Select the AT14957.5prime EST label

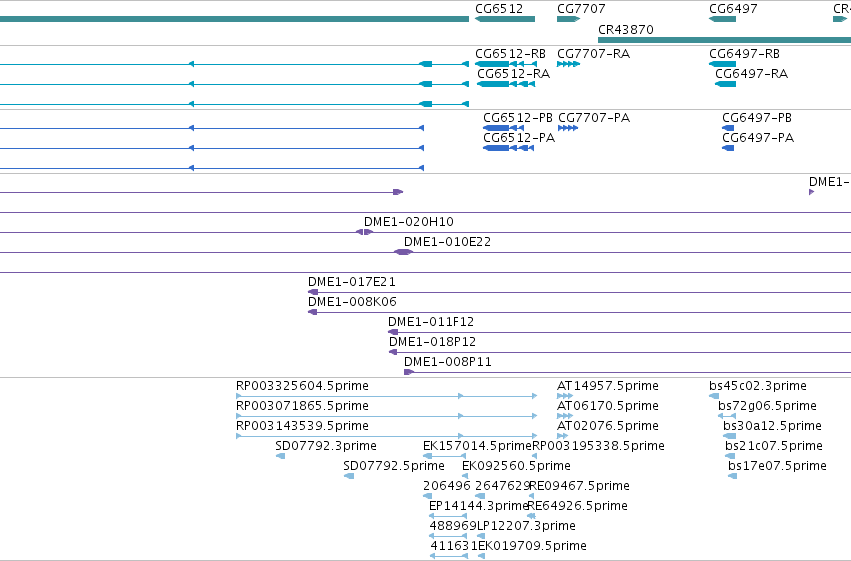(x=608, y=386)
